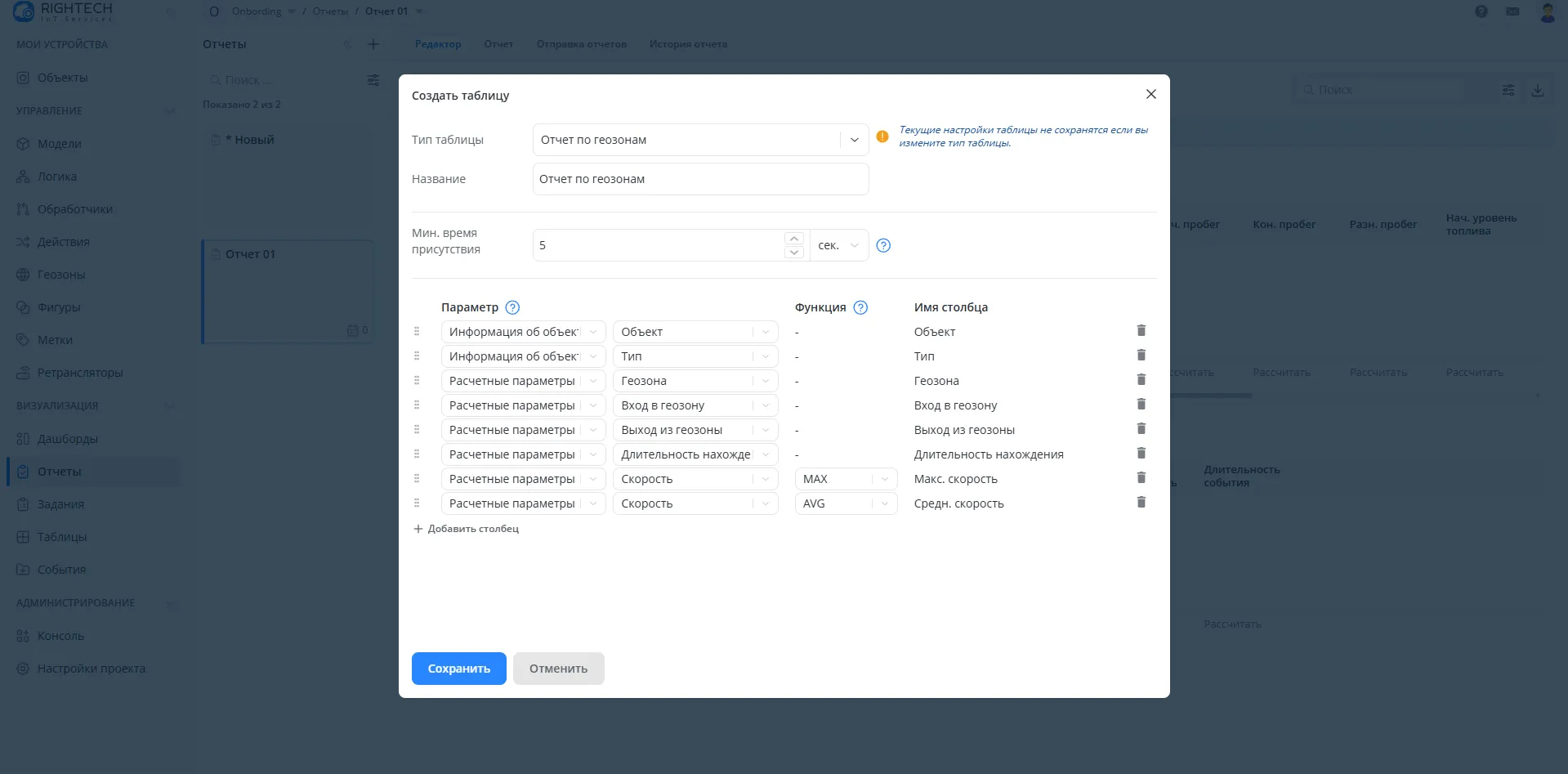Remove the Средн. скорость column
The image size is (1568, 774).
(x=1141, y=503)
